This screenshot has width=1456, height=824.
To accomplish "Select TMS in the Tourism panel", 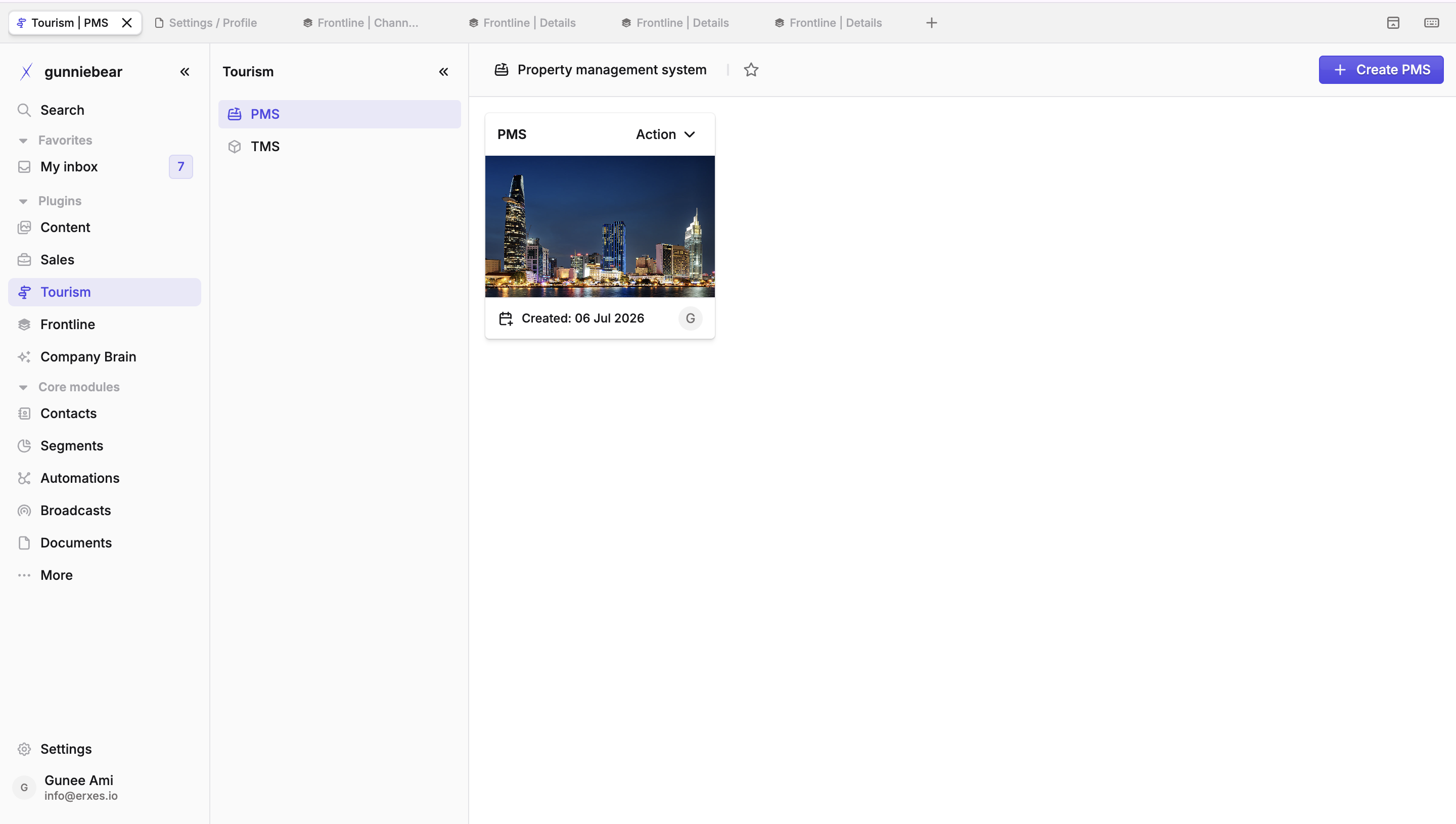I will pos(340,146).
